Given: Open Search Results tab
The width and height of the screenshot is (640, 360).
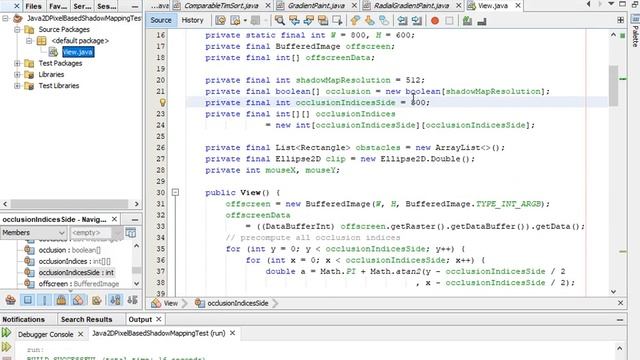Looking at the screenshot, I should pos(87,320).
